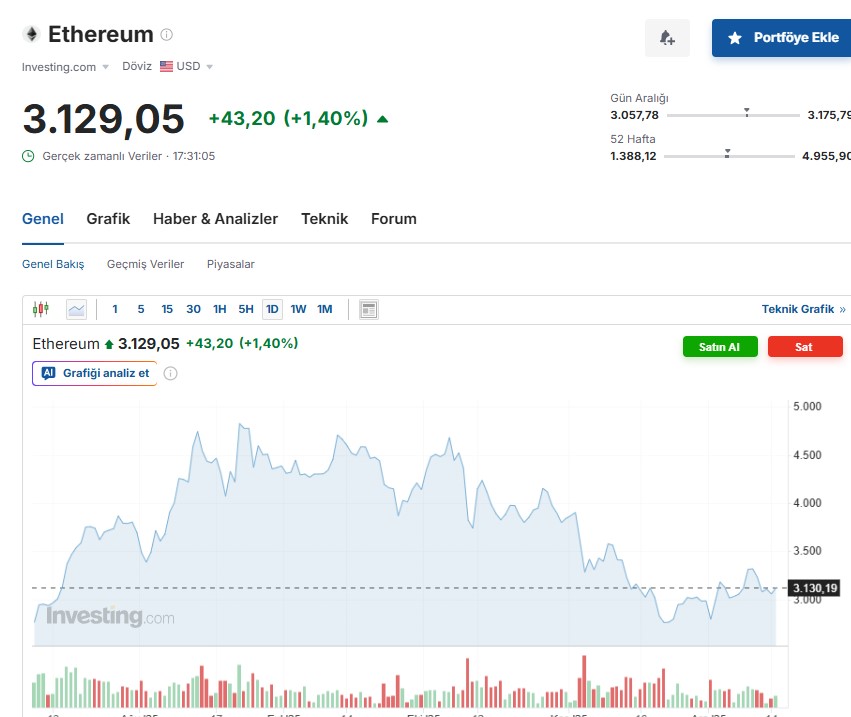Click the AI 'Grafiği analiz et' icon
Image resolution: width=851 pixels, height=717 pixels.
[49, 372]
